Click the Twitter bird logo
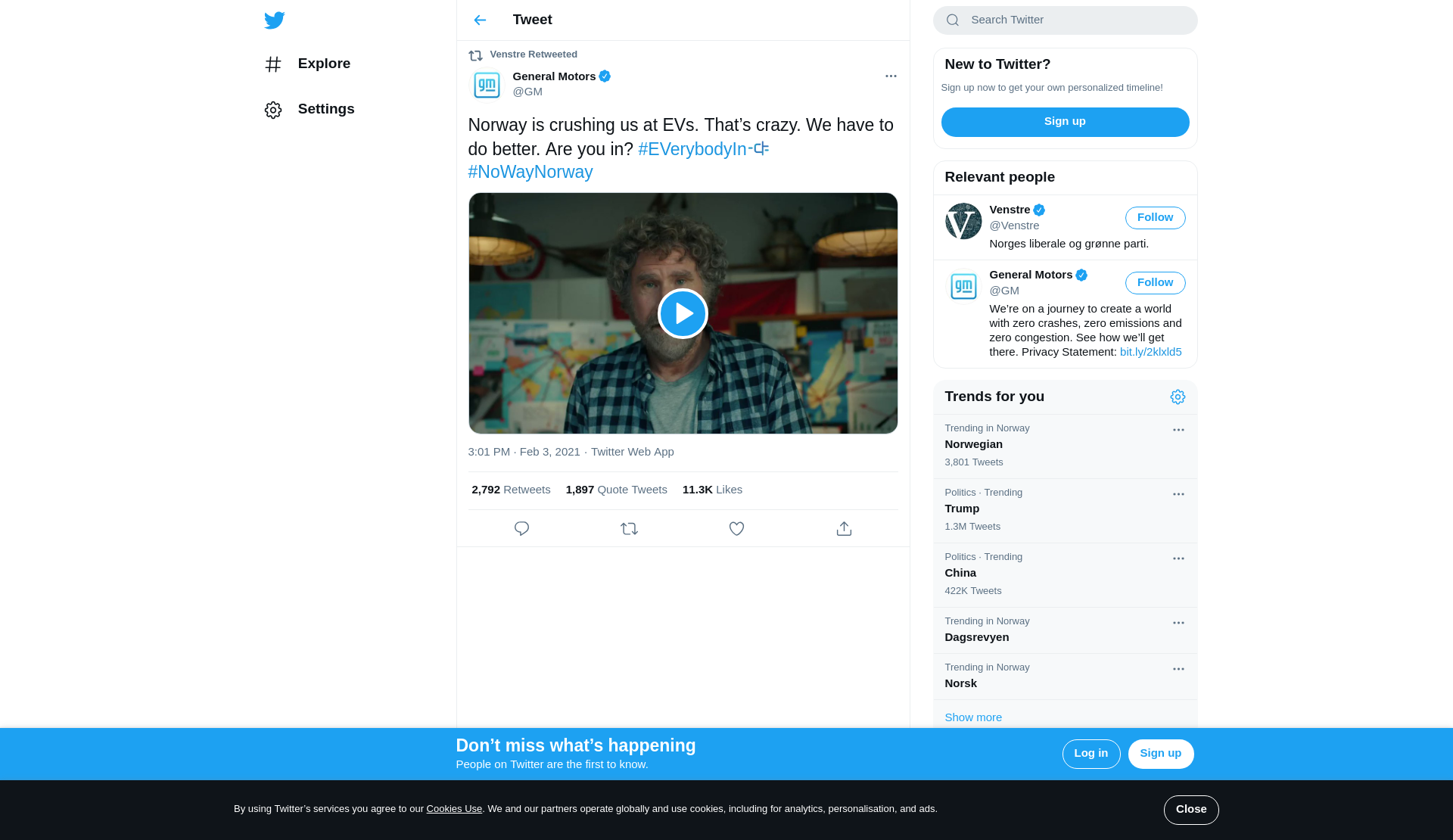 tap(274, 20)
